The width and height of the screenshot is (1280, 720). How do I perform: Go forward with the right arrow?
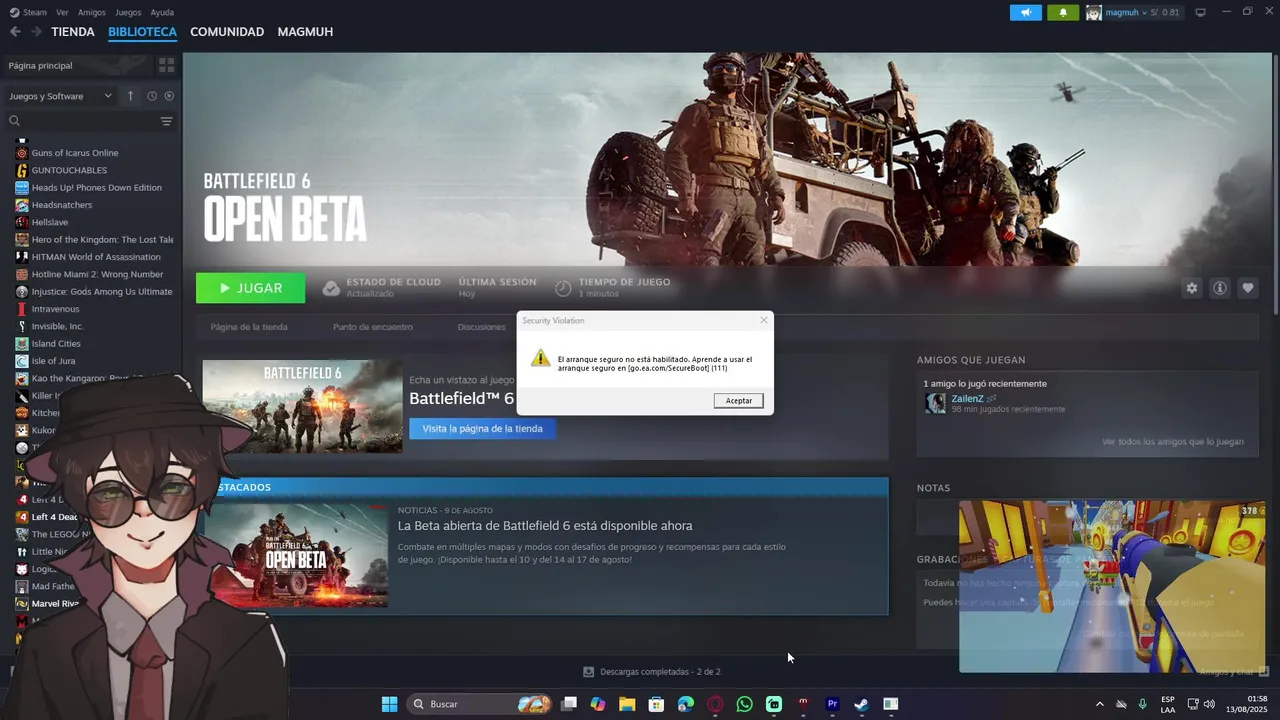(36, 32)
